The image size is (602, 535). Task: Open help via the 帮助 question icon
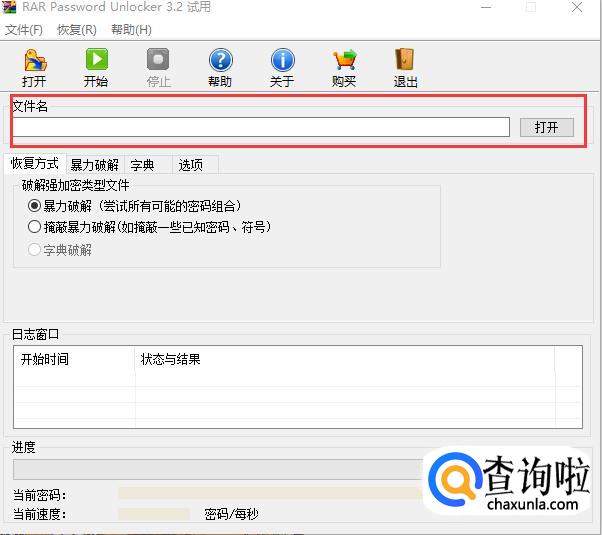220,60
